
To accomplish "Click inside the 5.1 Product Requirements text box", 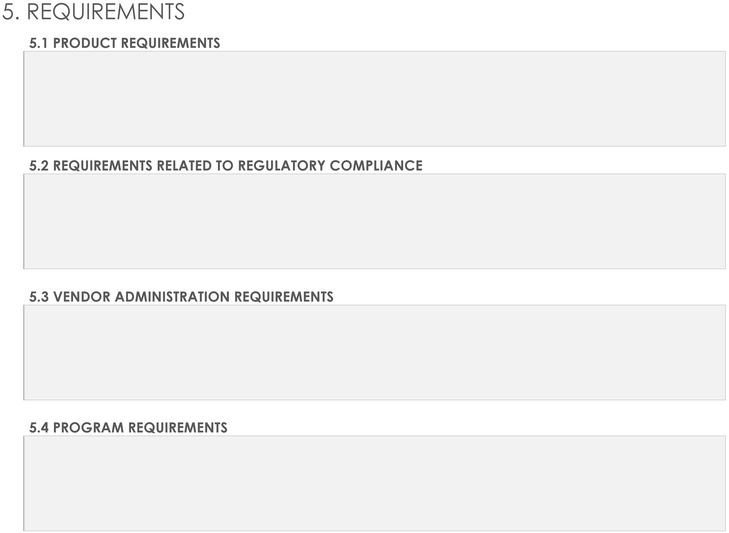I will click(x=374, y=99).
